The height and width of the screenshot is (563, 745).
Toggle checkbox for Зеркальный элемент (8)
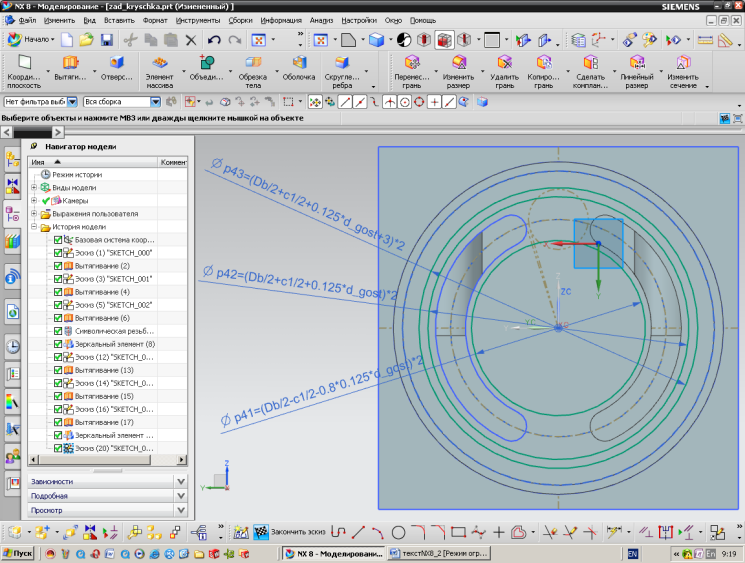[x=58, y=344]
